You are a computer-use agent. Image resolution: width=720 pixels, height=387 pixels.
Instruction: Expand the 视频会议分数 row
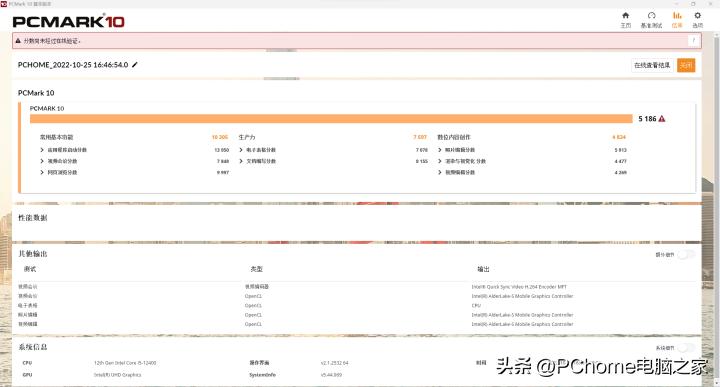[42, 161]
